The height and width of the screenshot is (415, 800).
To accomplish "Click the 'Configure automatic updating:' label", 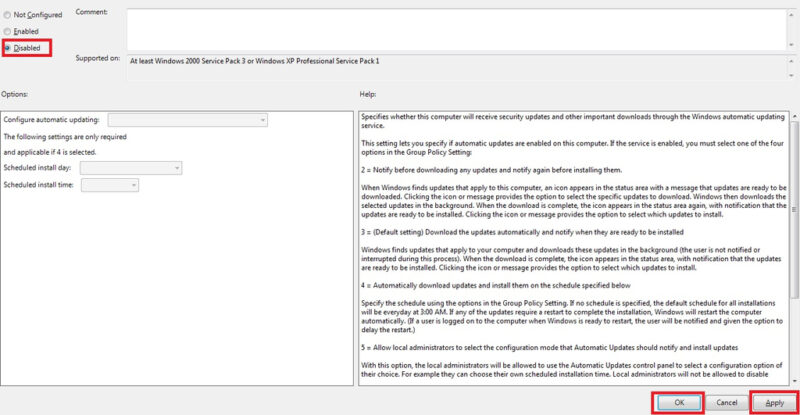I will 52,120.
